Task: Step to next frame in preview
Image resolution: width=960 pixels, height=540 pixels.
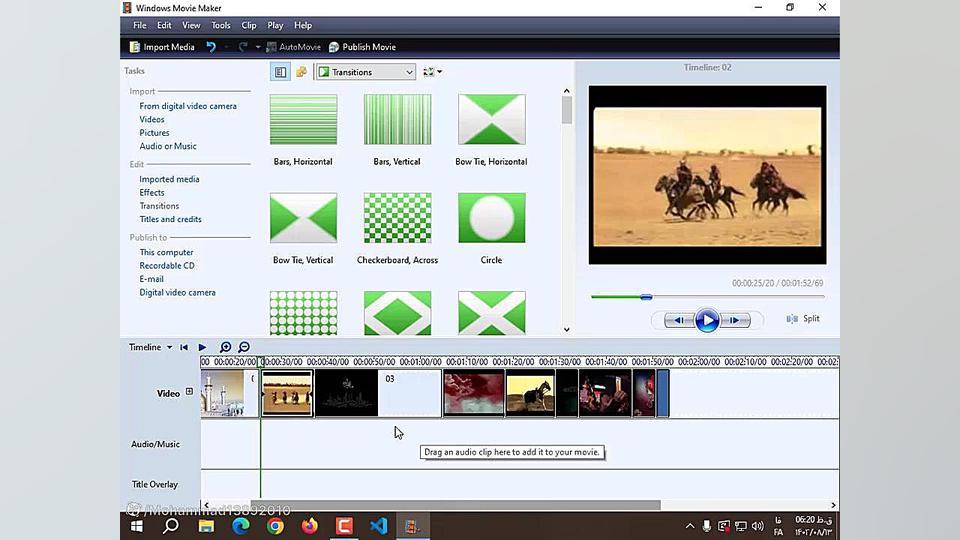Action: (735, 320)
